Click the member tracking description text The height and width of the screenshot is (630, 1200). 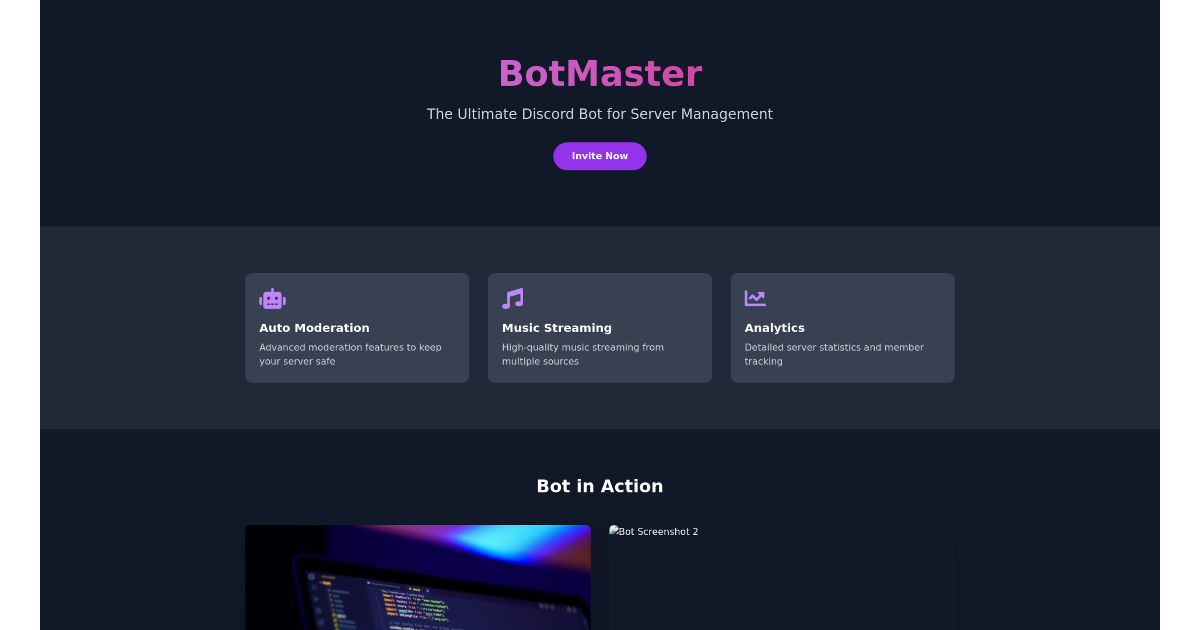tap(833, 354)
